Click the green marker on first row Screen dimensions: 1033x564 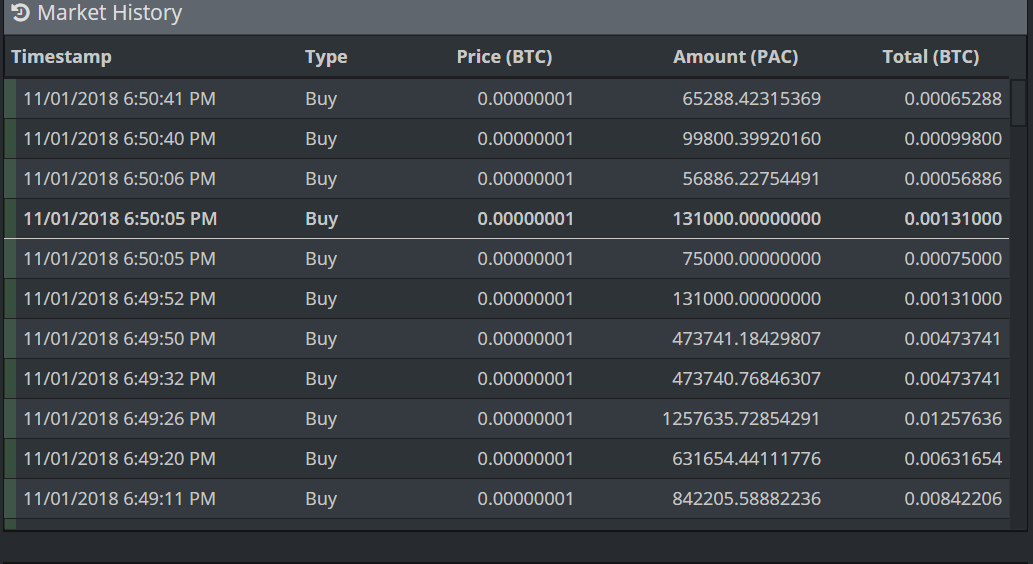(x=10, y=99)
